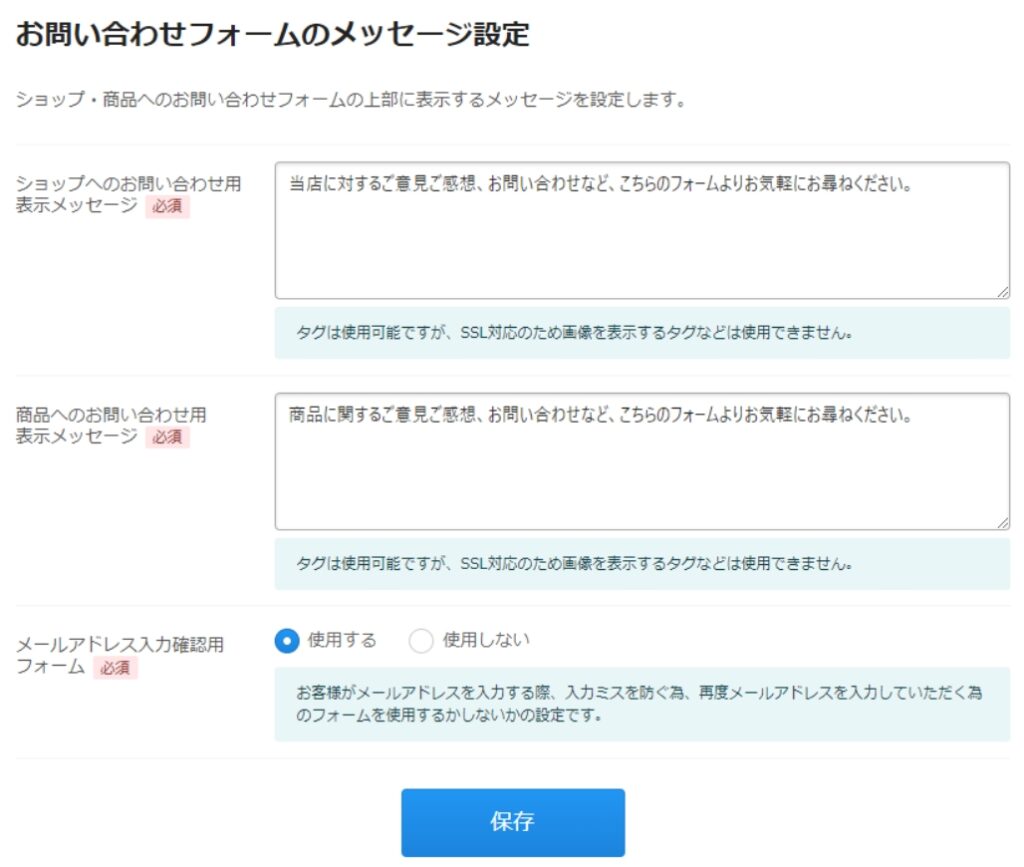1024x867 pixels.
Task: Select the 使用する radio button
Action: pyautogui.click(x=287, y=641)
